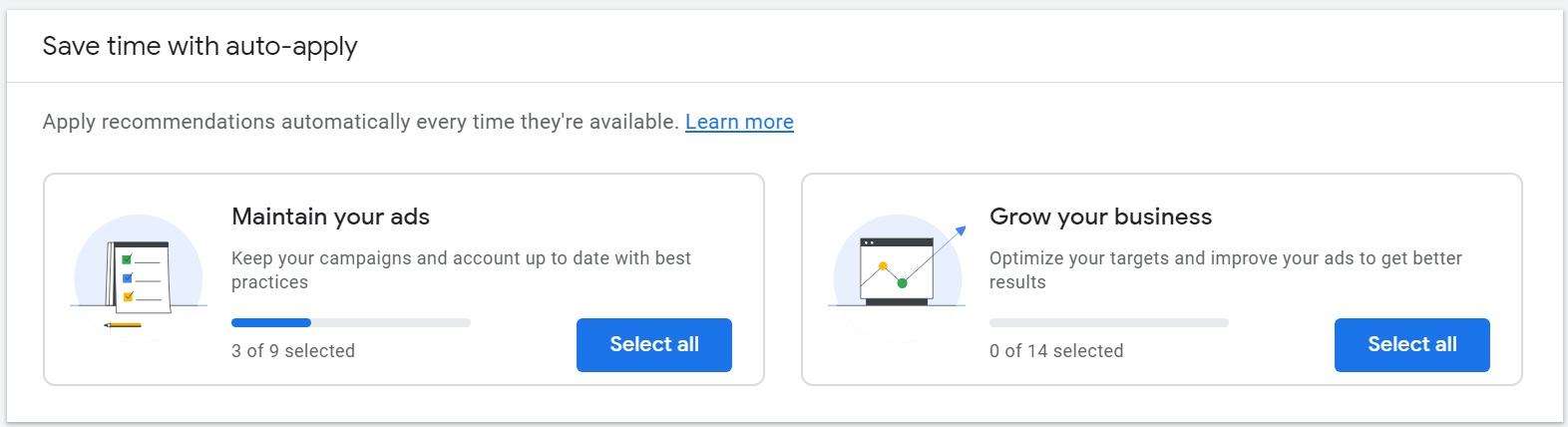Open the Learn more link
Viewport: 1568px width, 427px height.
[x=739, y=122]
